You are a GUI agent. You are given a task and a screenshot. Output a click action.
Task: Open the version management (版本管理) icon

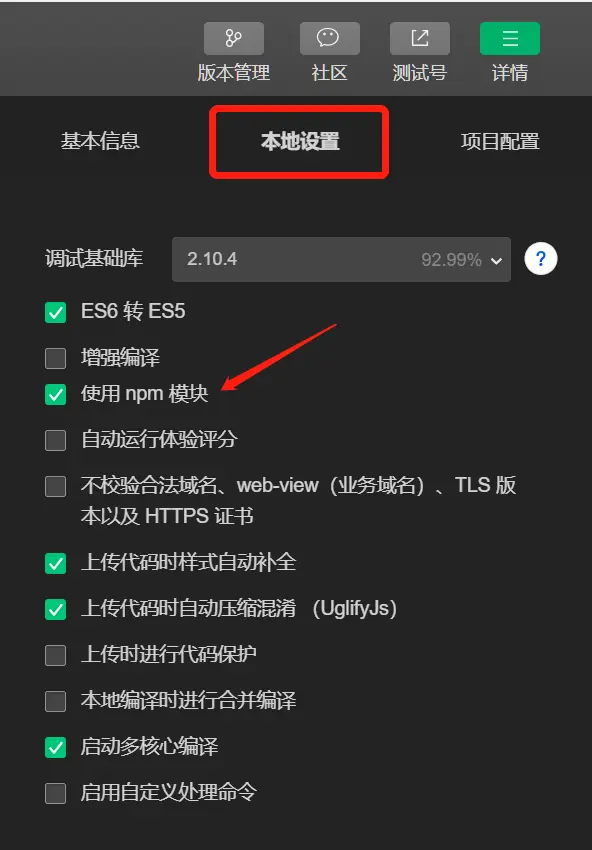234,38
